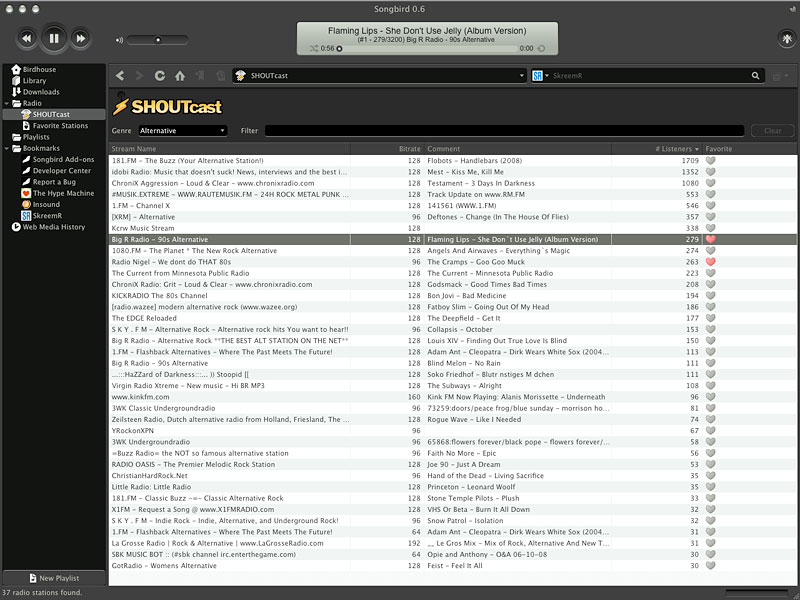Sort by the Stream Name column header
Viewport: 800px width, 600px height.
[230, 149]
